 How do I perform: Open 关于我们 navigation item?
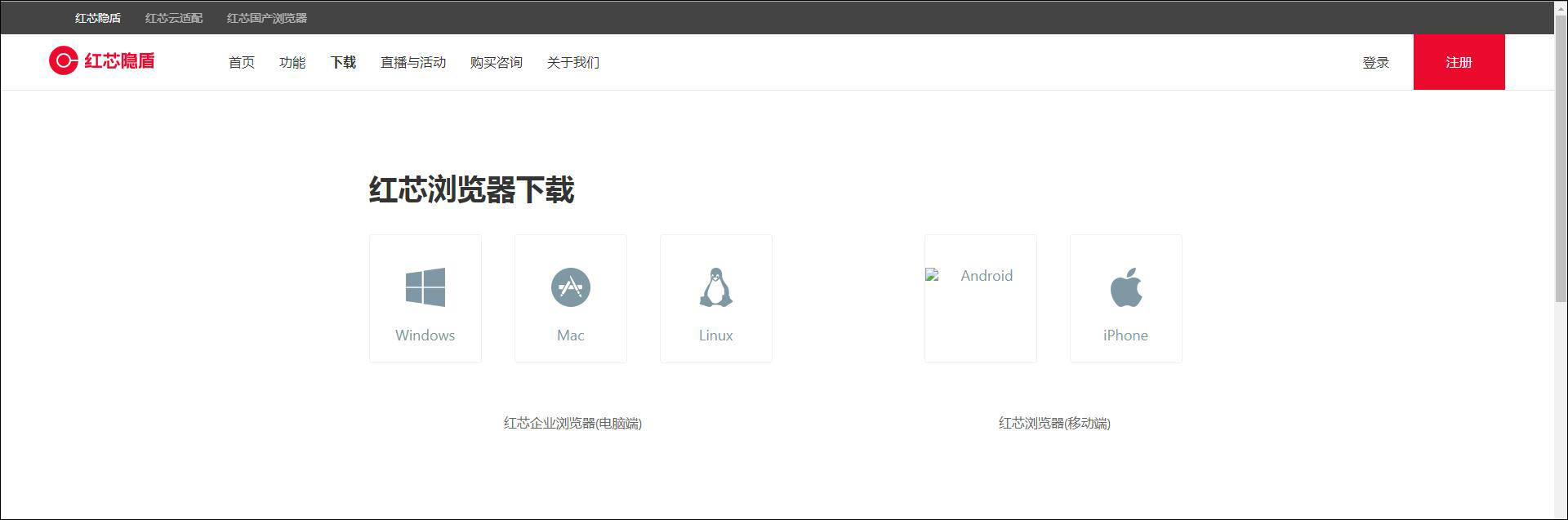pyautogui.click(x=573, y=62)
